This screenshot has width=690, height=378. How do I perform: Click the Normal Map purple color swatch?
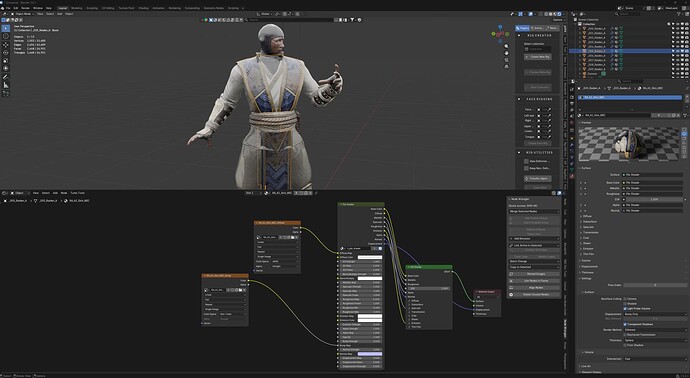(x=370, y=354)
